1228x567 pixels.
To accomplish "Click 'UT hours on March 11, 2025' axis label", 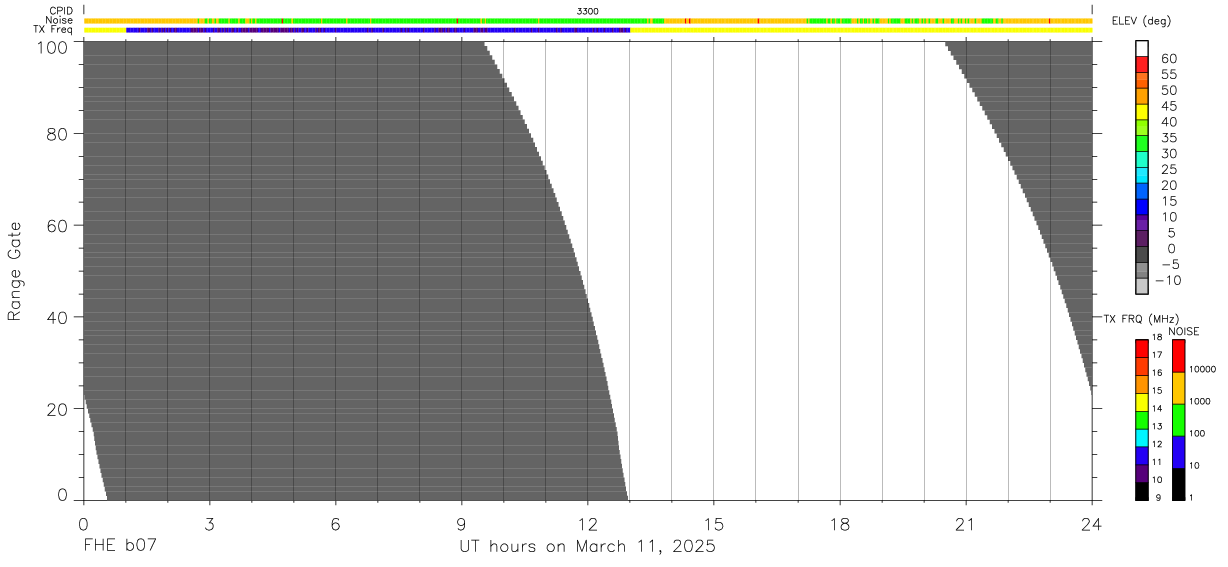I will tap(588, 547).
